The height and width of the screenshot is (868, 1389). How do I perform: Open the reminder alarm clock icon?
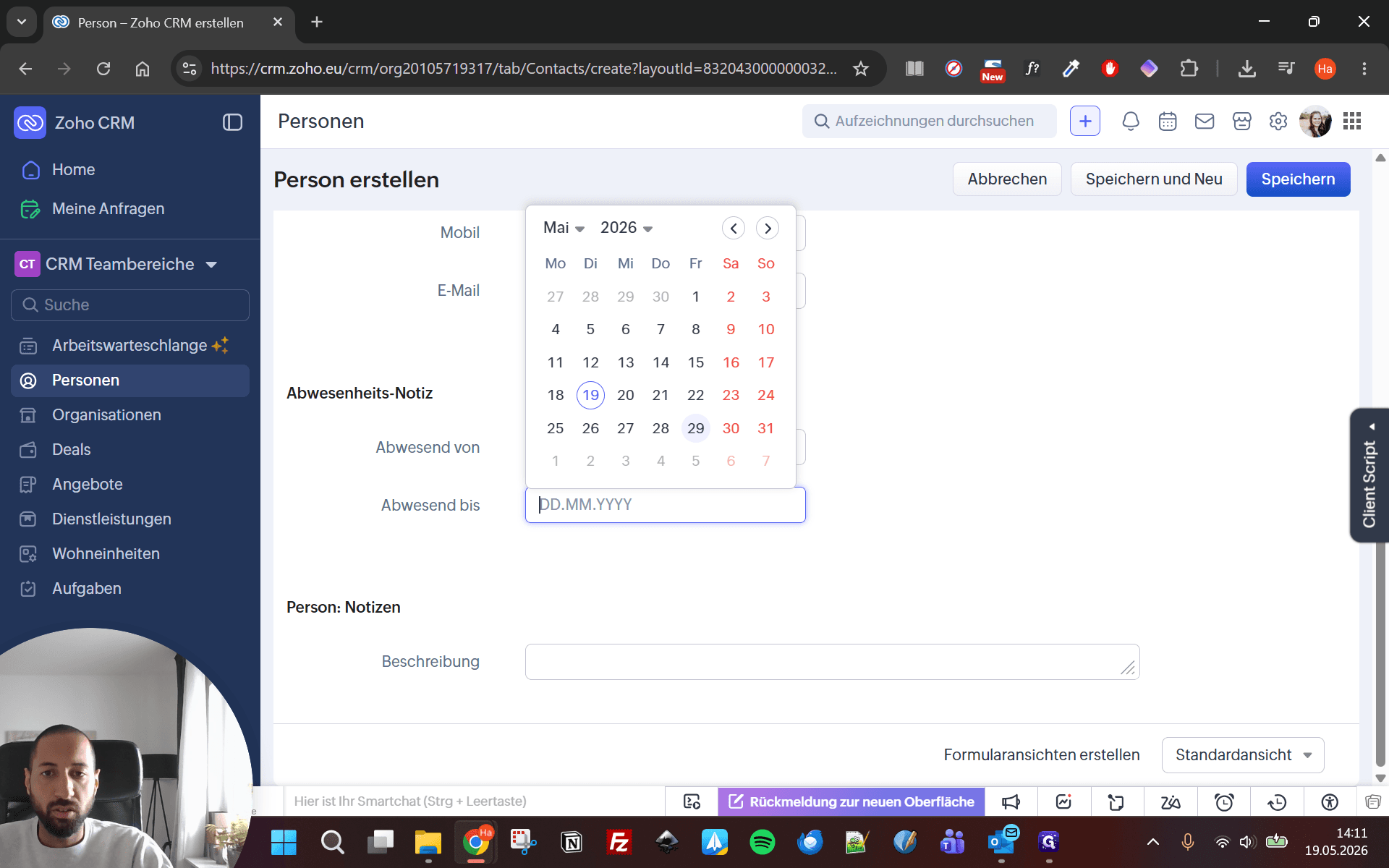point(1224,801)
